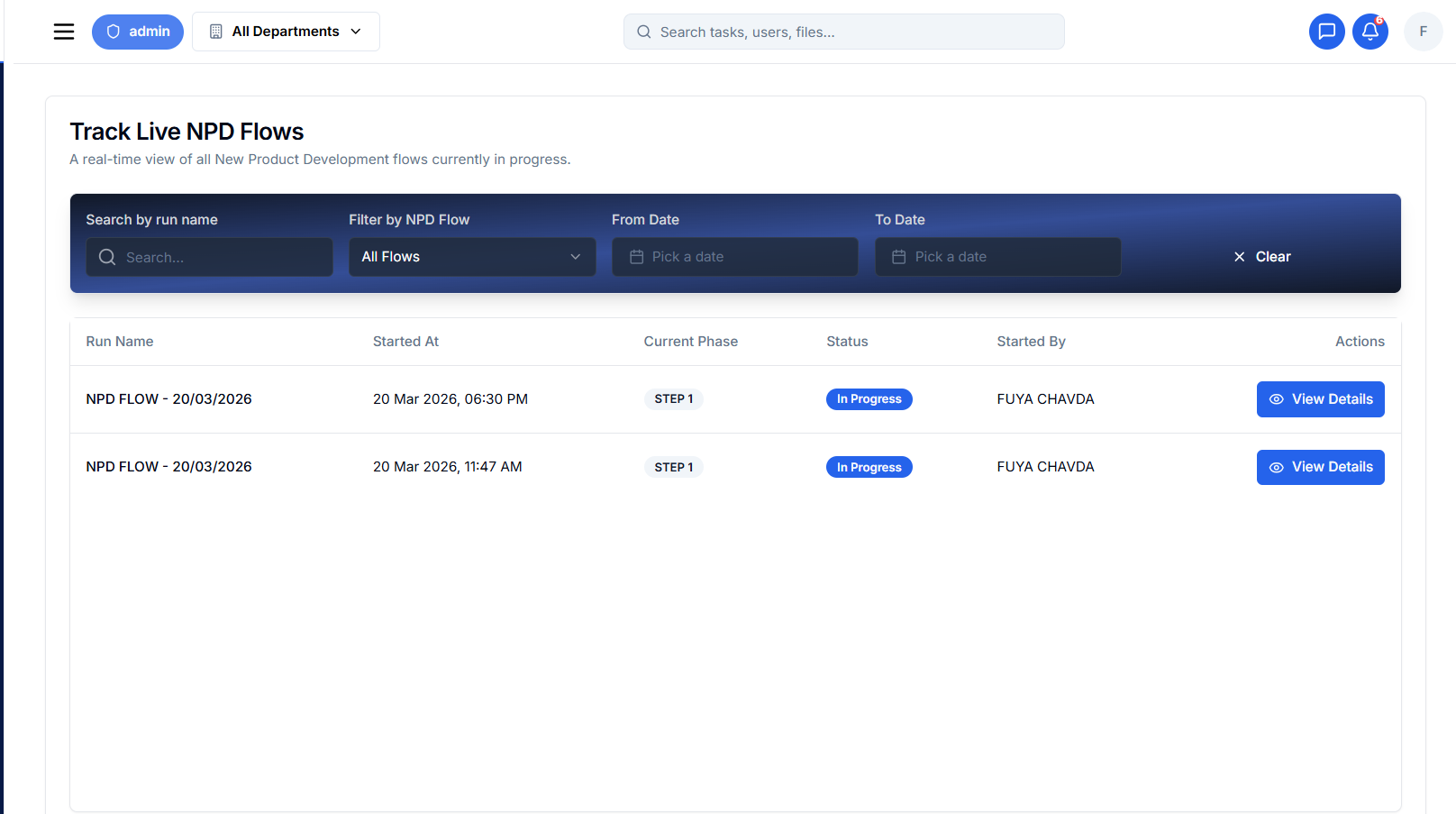This screenshot has height=814, width=1456.
Task: Open the hamburger navigation menu
Action: coord(64,32)
